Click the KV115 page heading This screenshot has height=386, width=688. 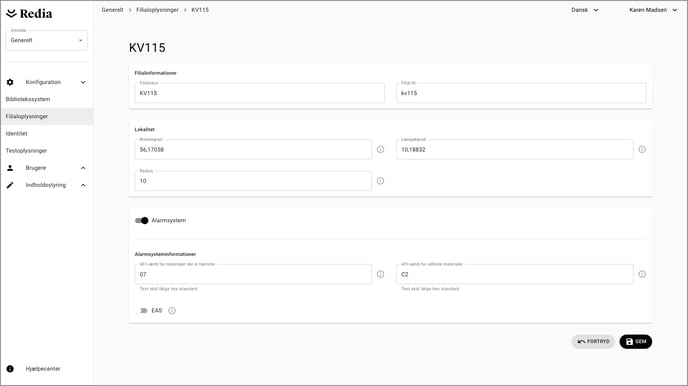[147, 48]
